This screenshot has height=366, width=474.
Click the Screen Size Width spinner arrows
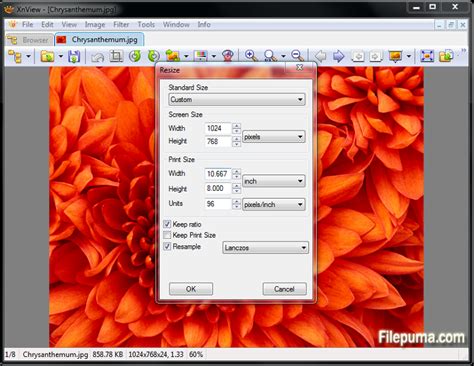[236, 128]
